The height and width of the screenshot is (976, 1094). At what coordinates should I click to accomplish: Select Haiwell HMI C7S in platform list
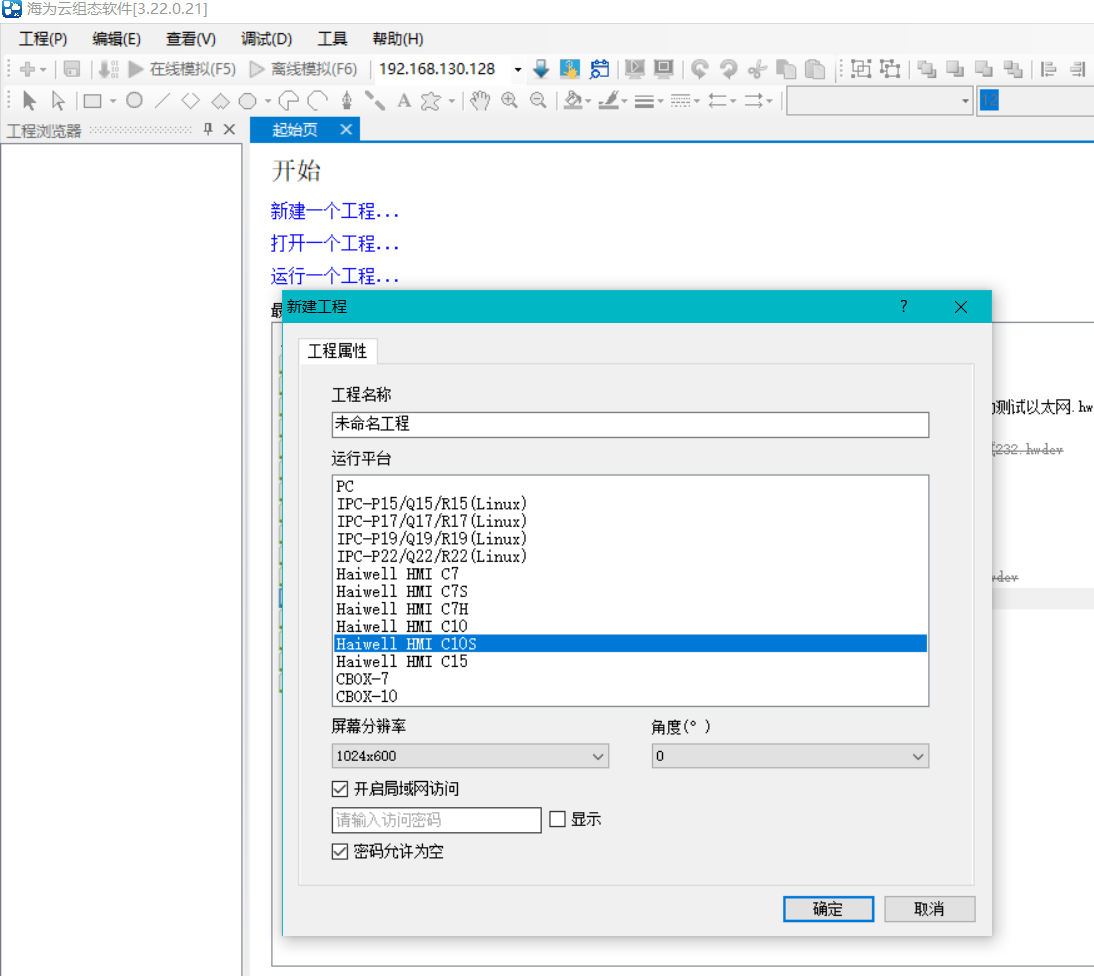(x=630, y=592)
